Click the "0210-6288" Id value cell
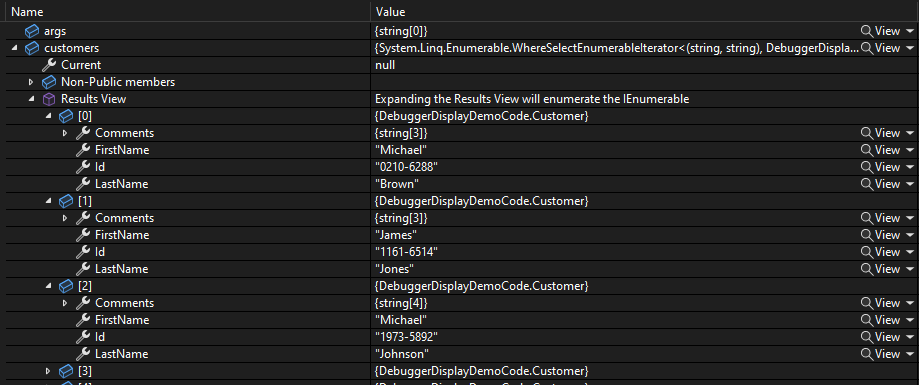919x385 pixels. click(x=615, y=167)
